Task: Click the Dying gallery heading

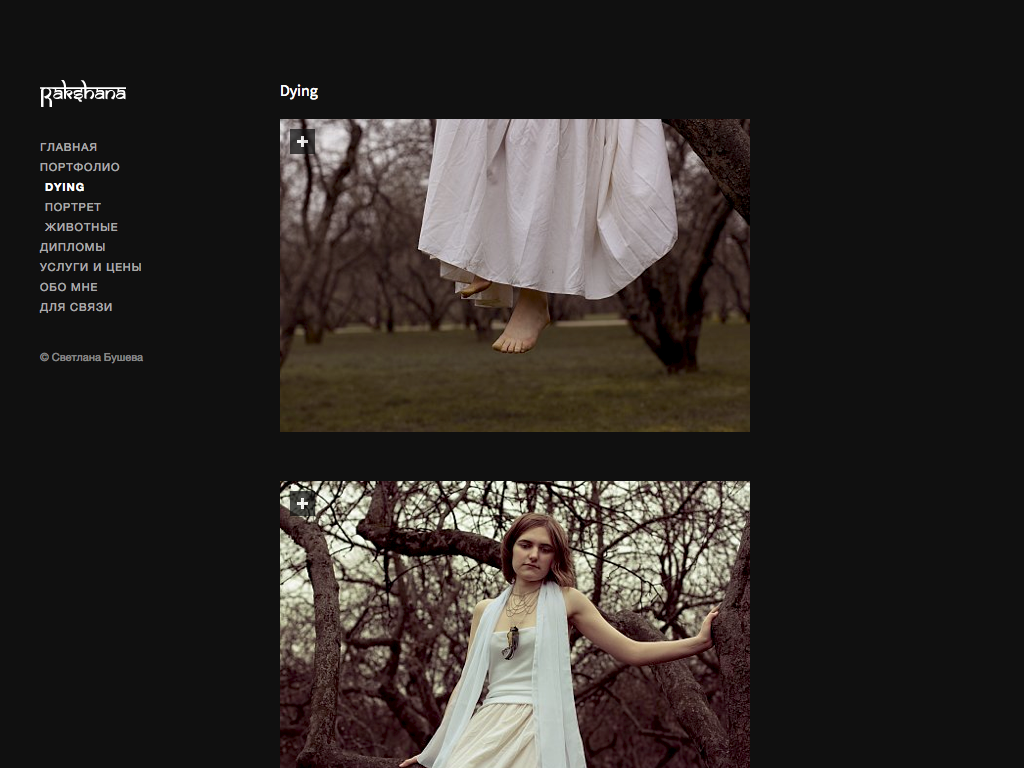Action: tap(299, 92)
